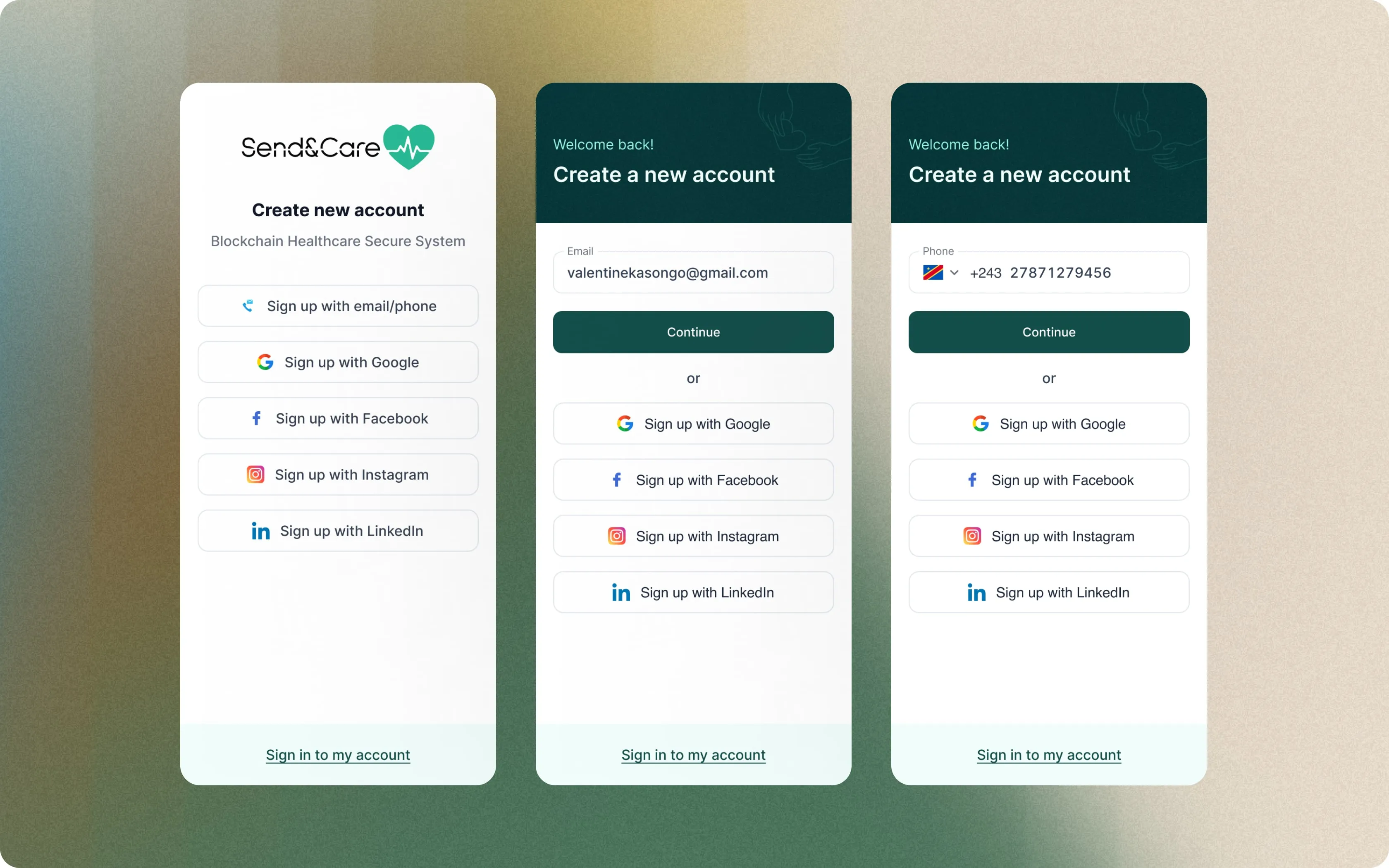Click the Facebook icon in the middle card

point(617,480)
